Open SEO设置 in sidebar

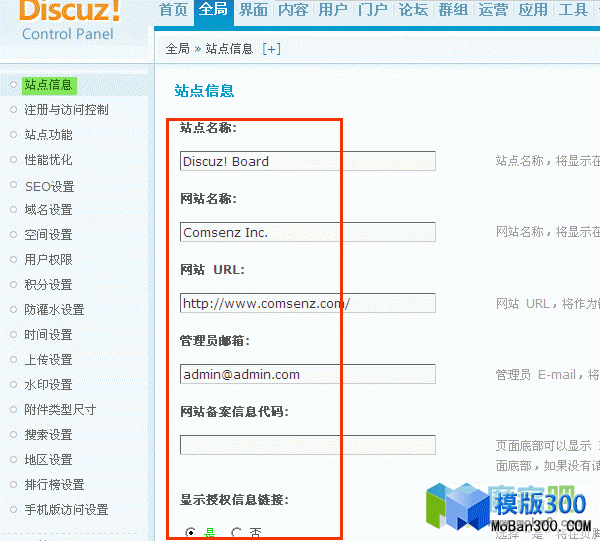pyautogui.click(x=49, y=186)
